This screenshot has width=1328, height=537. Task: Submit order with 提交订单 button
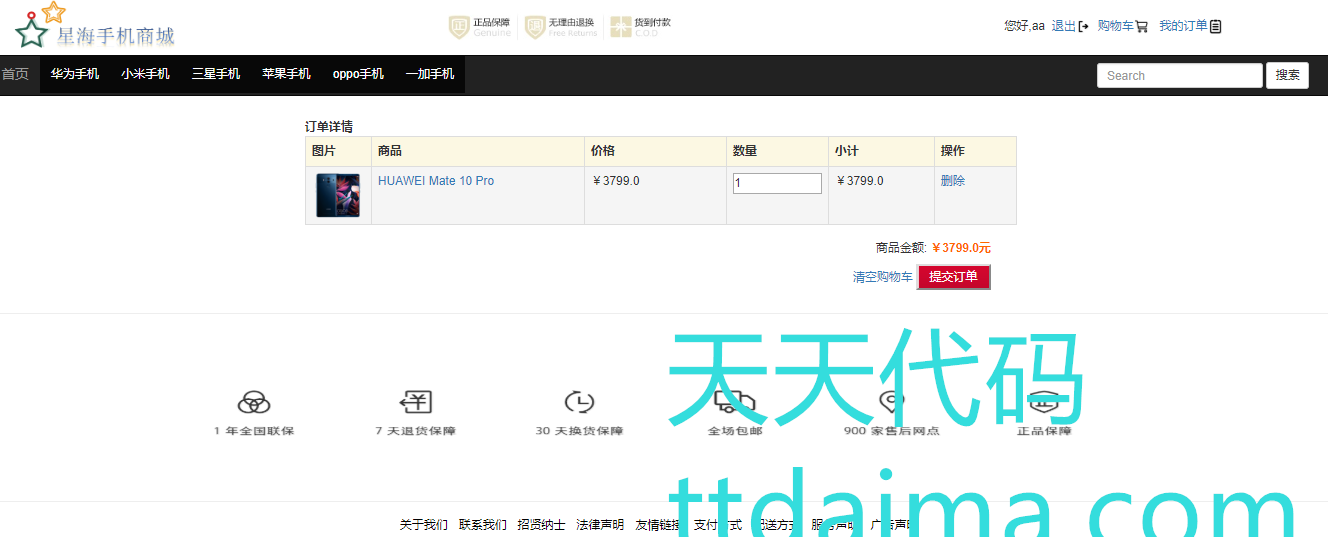[953, 277]
